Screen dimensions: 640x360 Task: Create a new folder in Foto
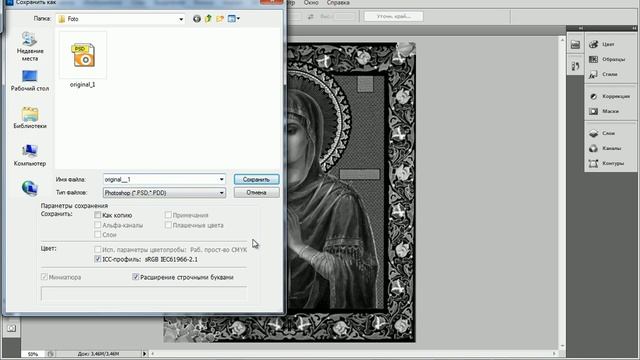click(x=220, y=19)
